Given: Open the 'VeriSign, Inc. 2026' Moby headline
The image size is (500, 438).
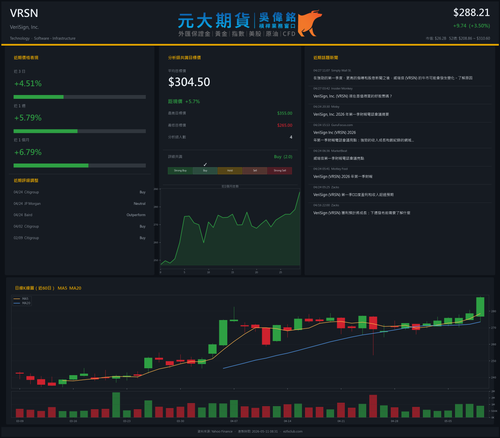Looking at the screenshot, I should tap(351, 114).
